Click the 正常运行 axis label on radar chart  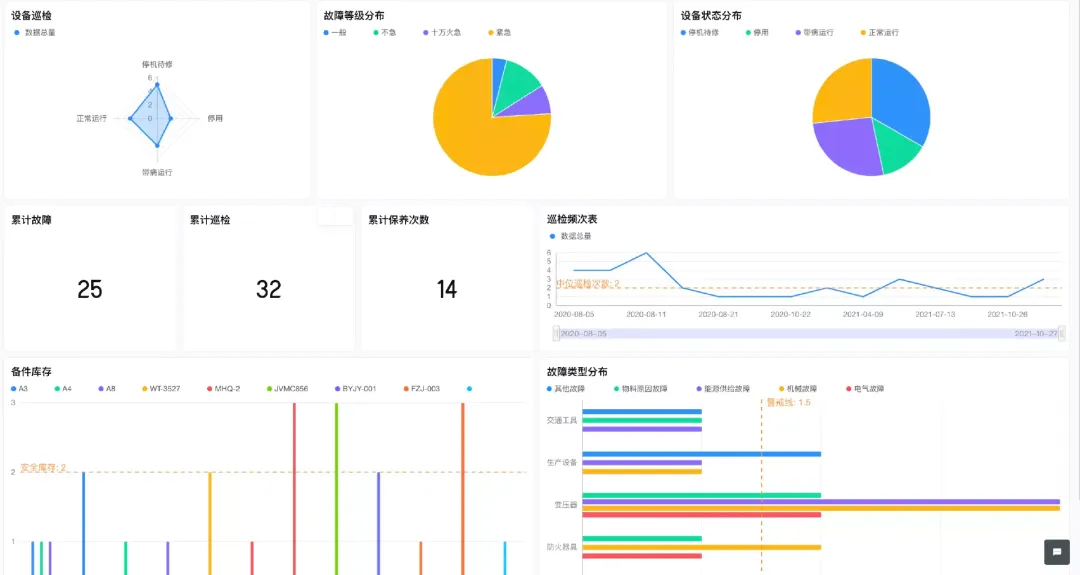[92, 118]
